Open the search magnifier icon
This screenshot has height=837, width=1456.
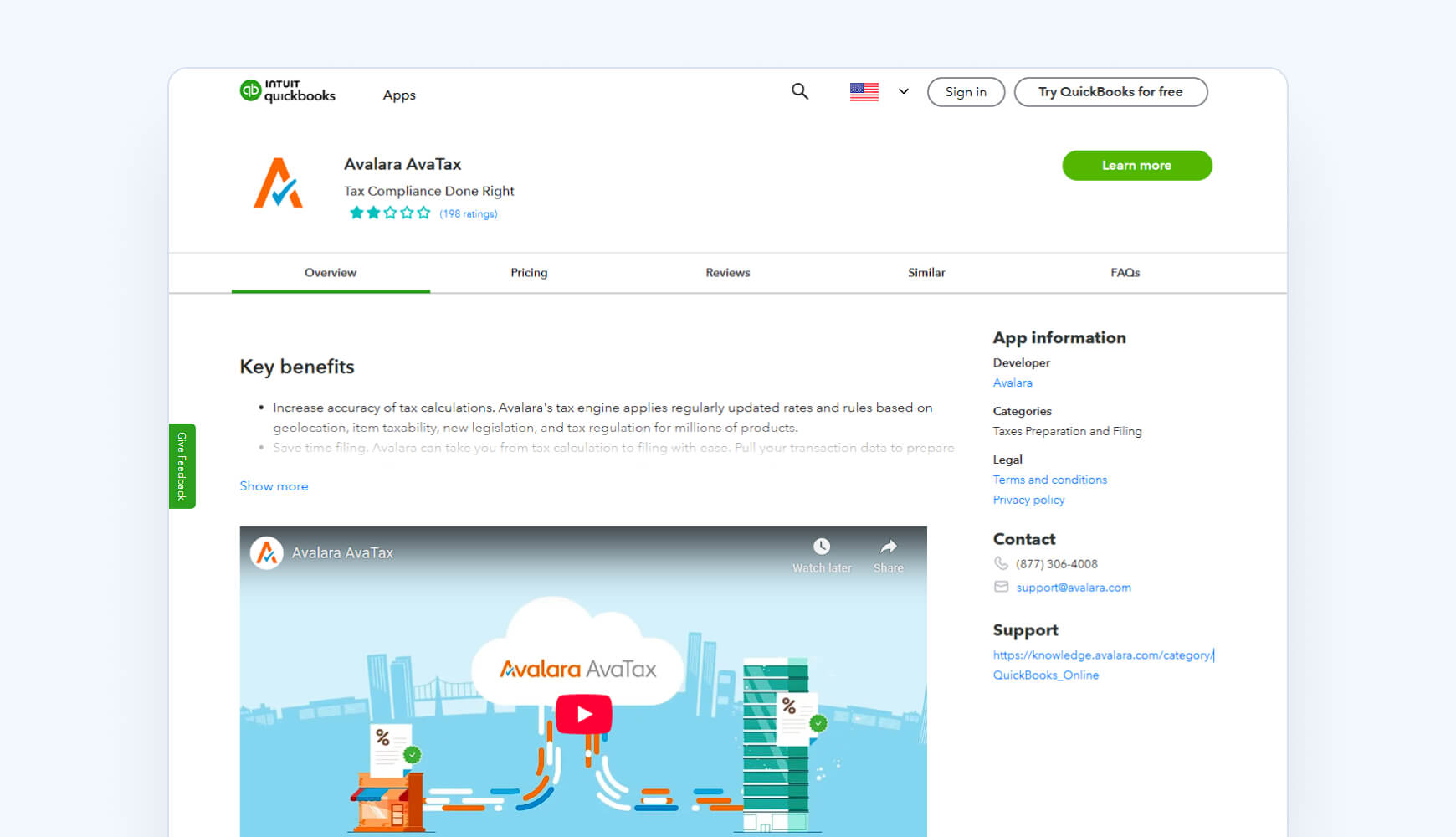pyautogui.click(x=800, y=91)
